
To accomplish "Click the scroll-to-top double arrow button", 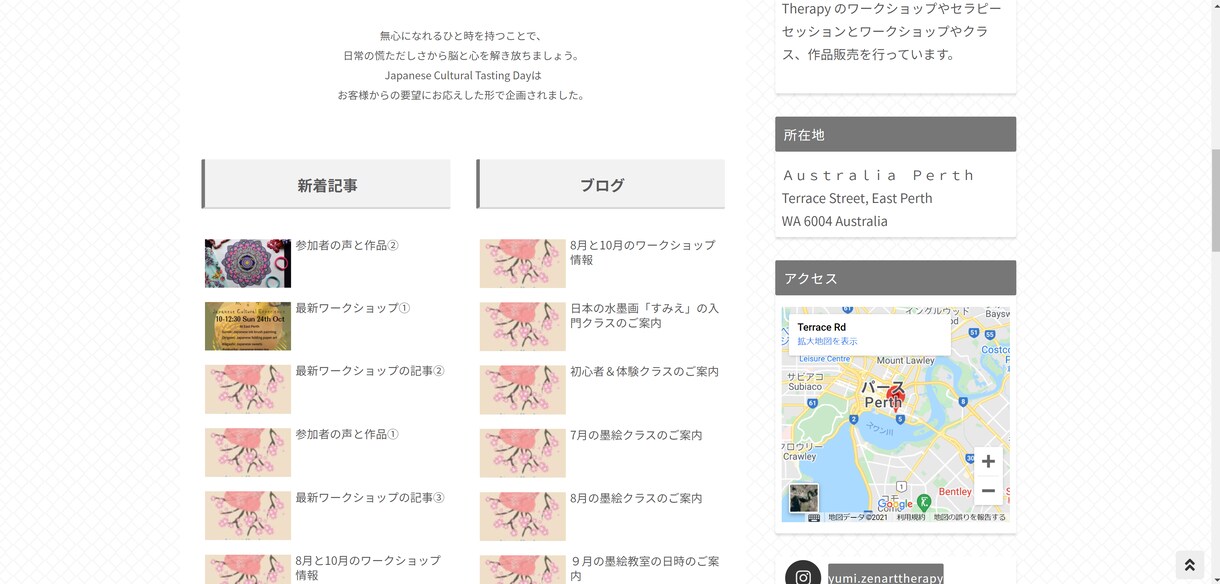I will pyautogui.click(x=1190, y=565).
